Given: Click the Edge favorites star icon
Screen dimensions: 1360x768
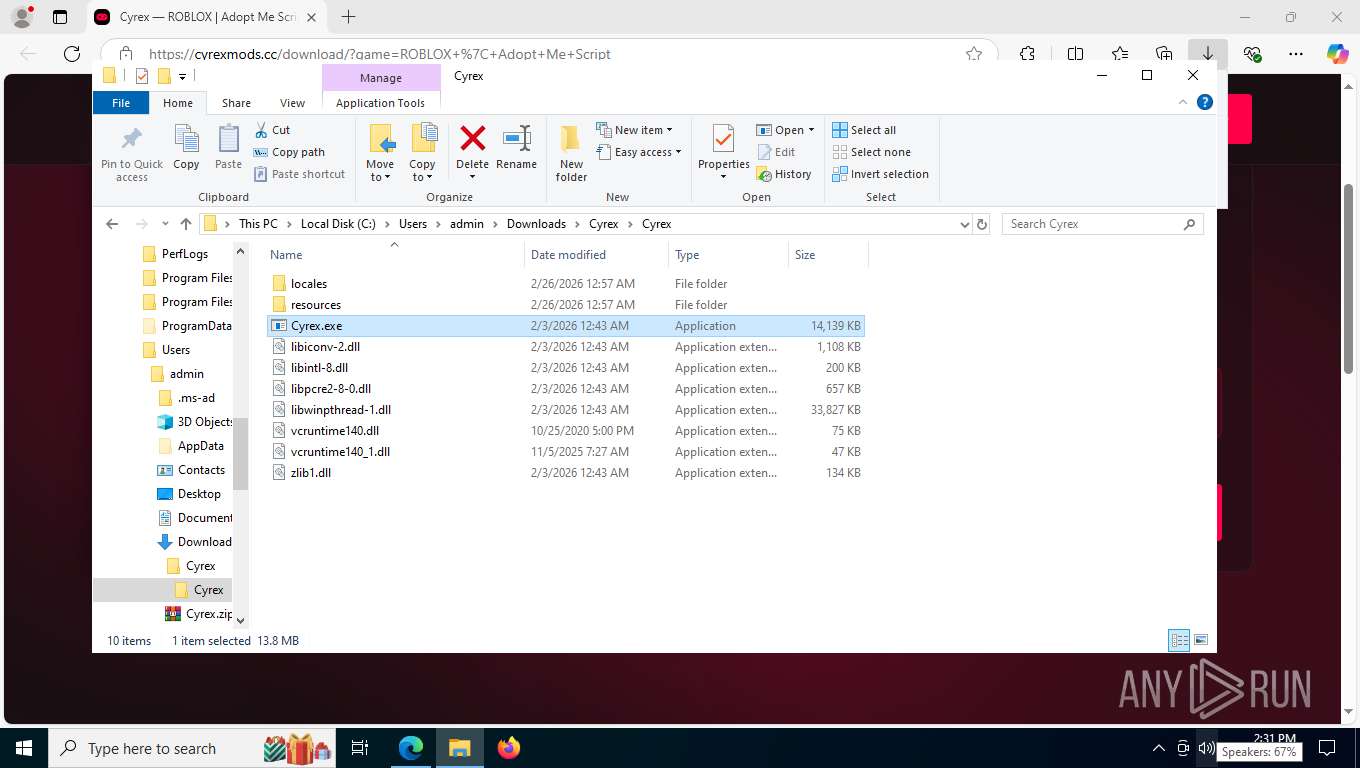Looking at the screenshot, I should [x=973, y=54].
